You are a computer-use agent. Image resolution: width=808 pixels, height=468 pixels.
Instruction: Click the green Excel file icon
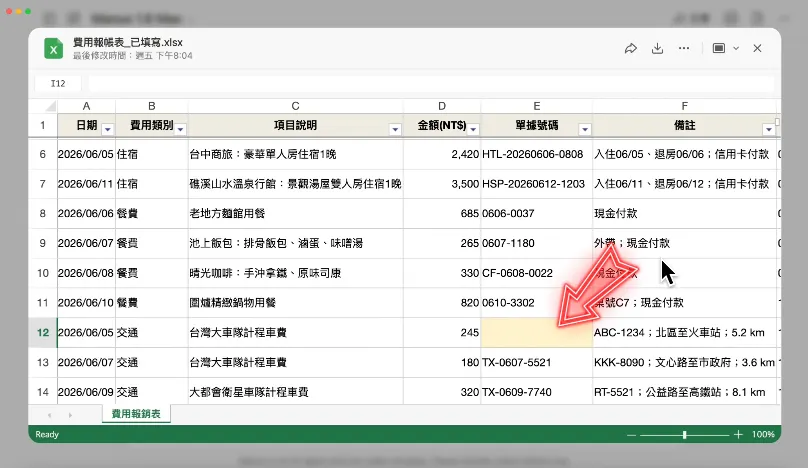pyautogui.click(x=53, y=48)
